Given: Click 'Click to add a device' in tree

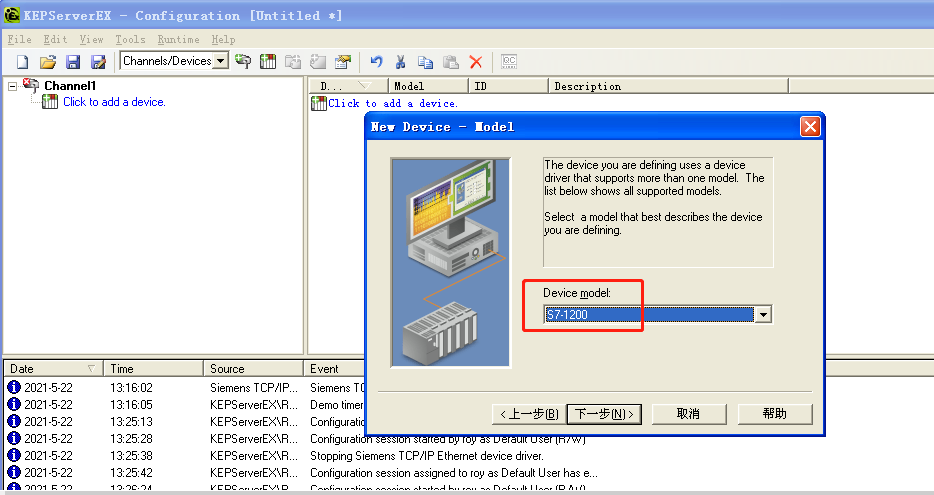Looking at the screenshot, I should (114, 102).
